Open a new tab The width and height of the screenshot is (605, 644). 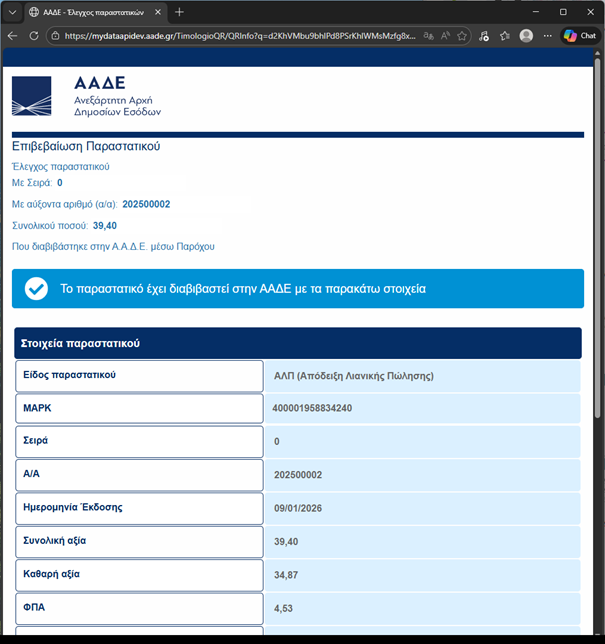pos(179,12)
